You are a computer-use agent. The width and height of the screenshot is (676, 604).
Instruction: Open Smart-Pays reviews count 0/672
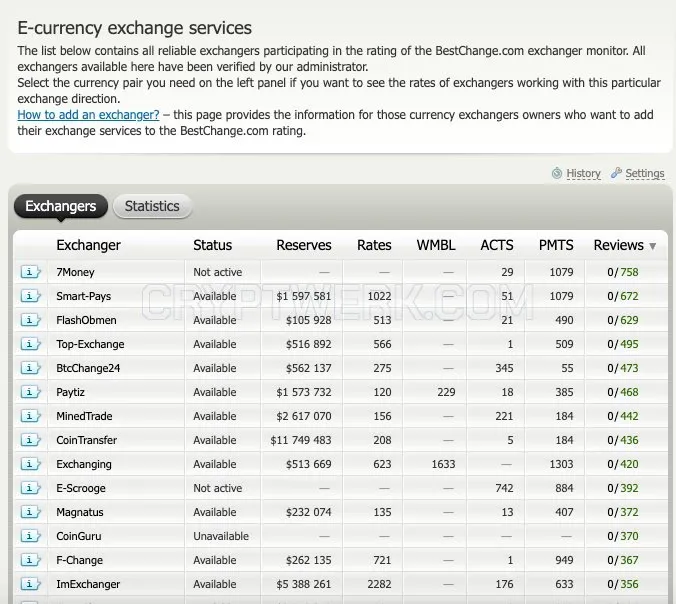623,296
